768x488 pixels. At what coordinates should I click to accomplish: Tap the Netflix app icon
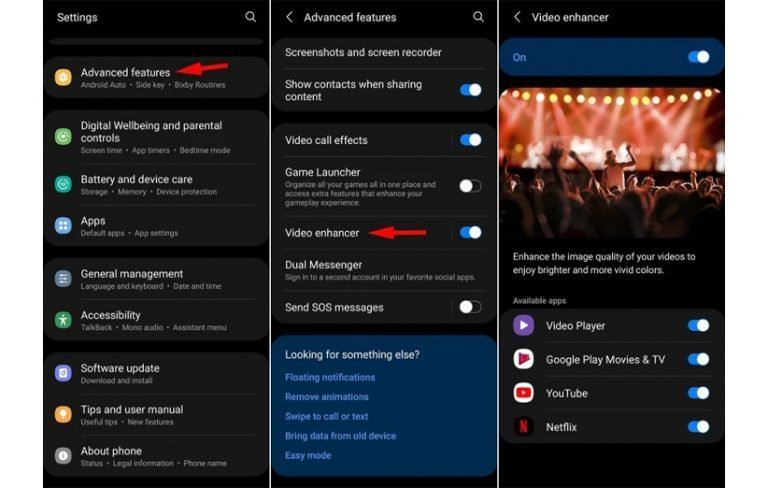point(523,427)
